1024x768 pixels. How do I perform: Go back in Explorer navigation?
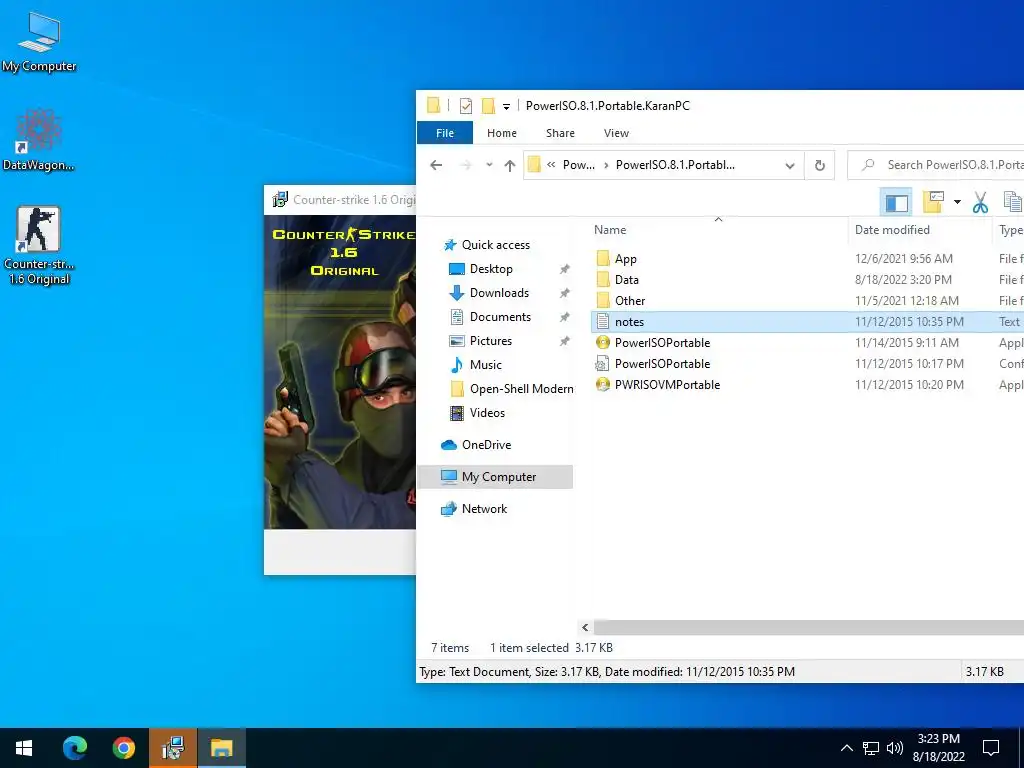point(436,165)
